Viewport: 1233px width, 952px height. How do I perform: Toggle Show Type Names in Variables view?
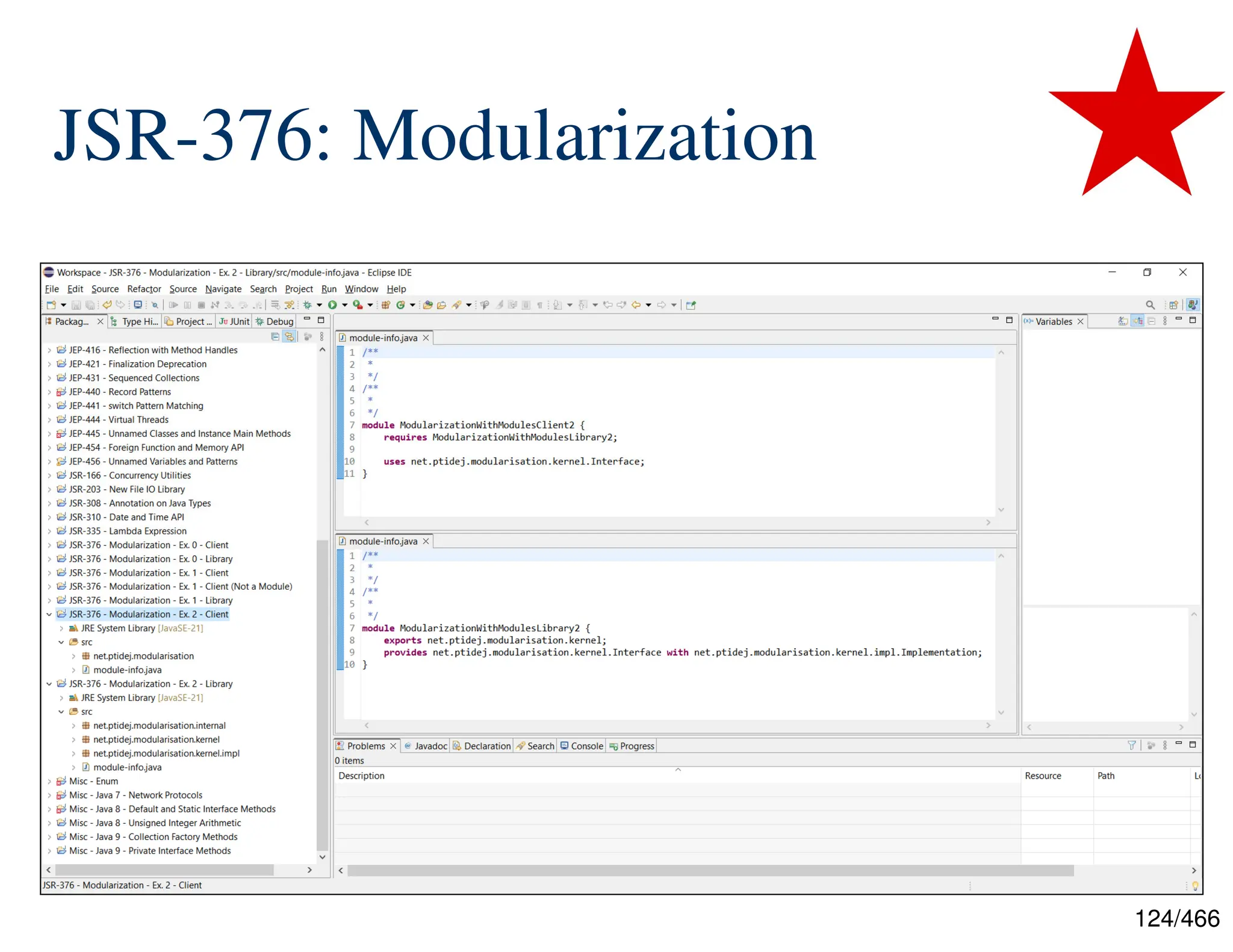(x=1123, y=321)
